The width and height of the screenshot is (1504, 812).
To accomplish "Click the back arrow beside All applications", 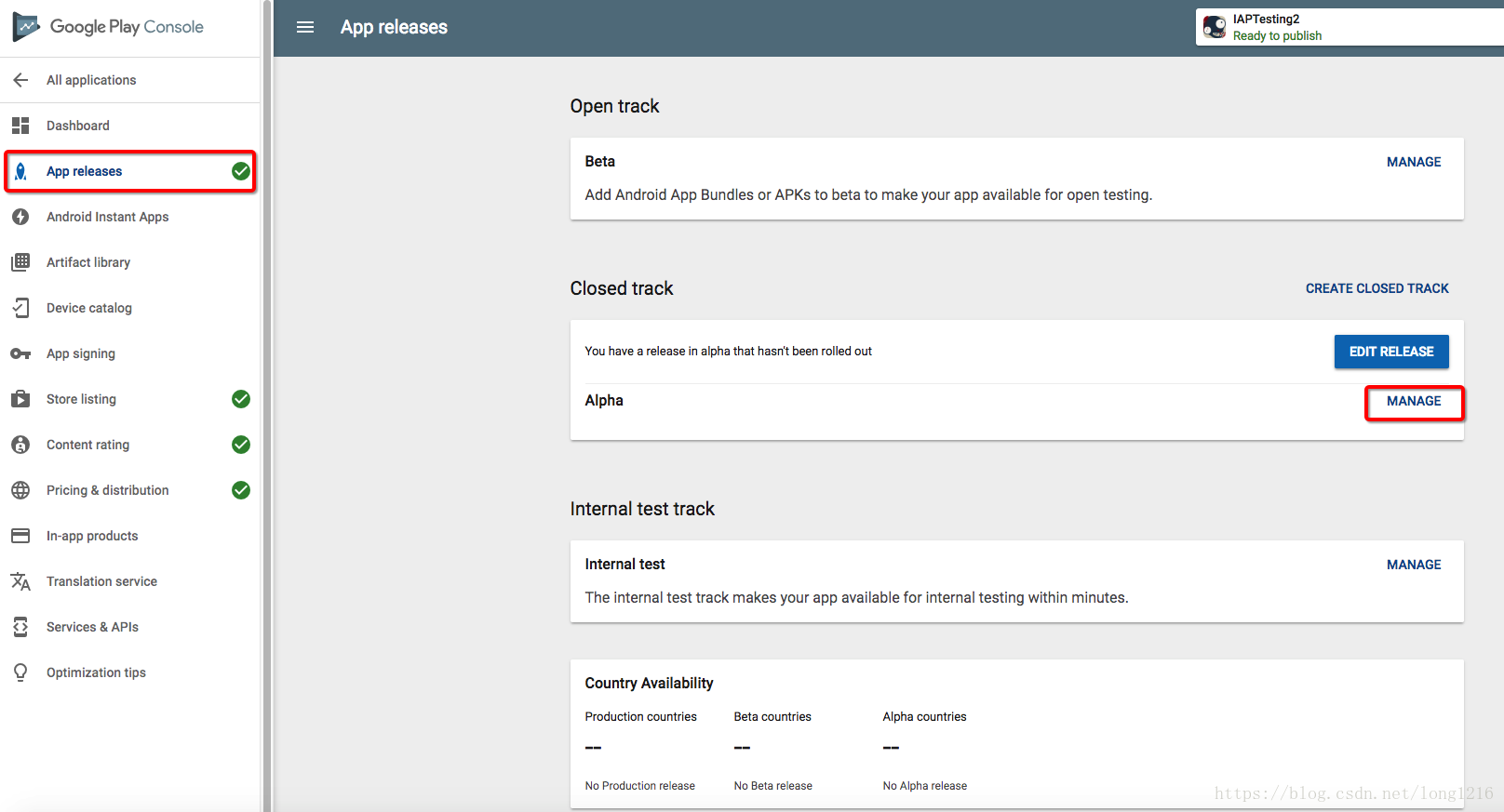I will pos(20,80).
